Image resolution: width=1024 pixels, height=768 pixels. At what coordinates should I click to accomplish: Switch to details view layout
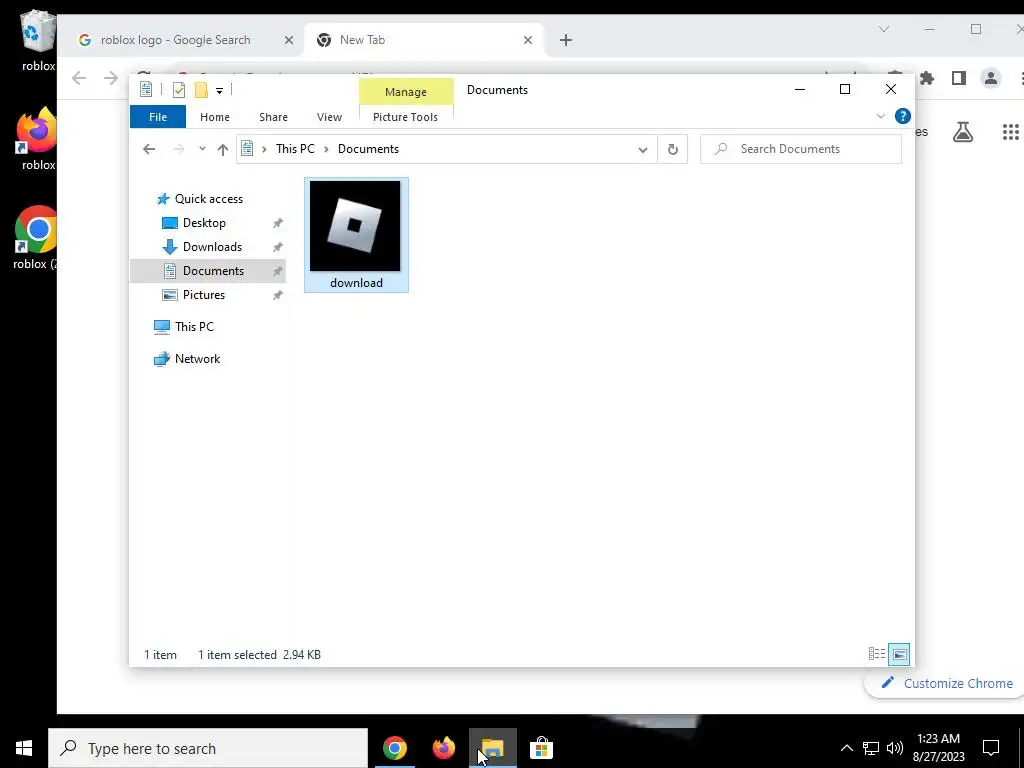click(x=877, y=654)
